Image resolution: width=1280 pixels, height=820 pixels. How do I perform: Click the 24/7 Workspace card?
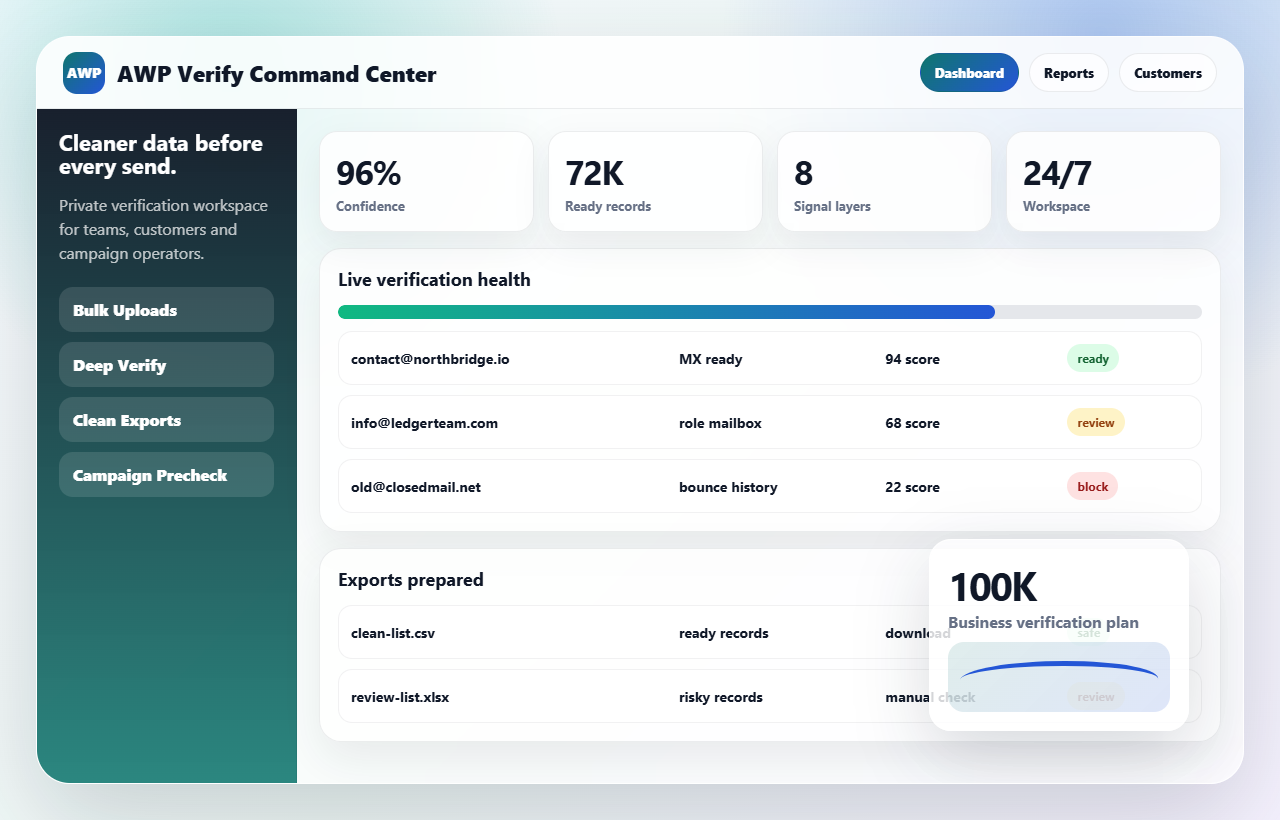point(1113,182)
